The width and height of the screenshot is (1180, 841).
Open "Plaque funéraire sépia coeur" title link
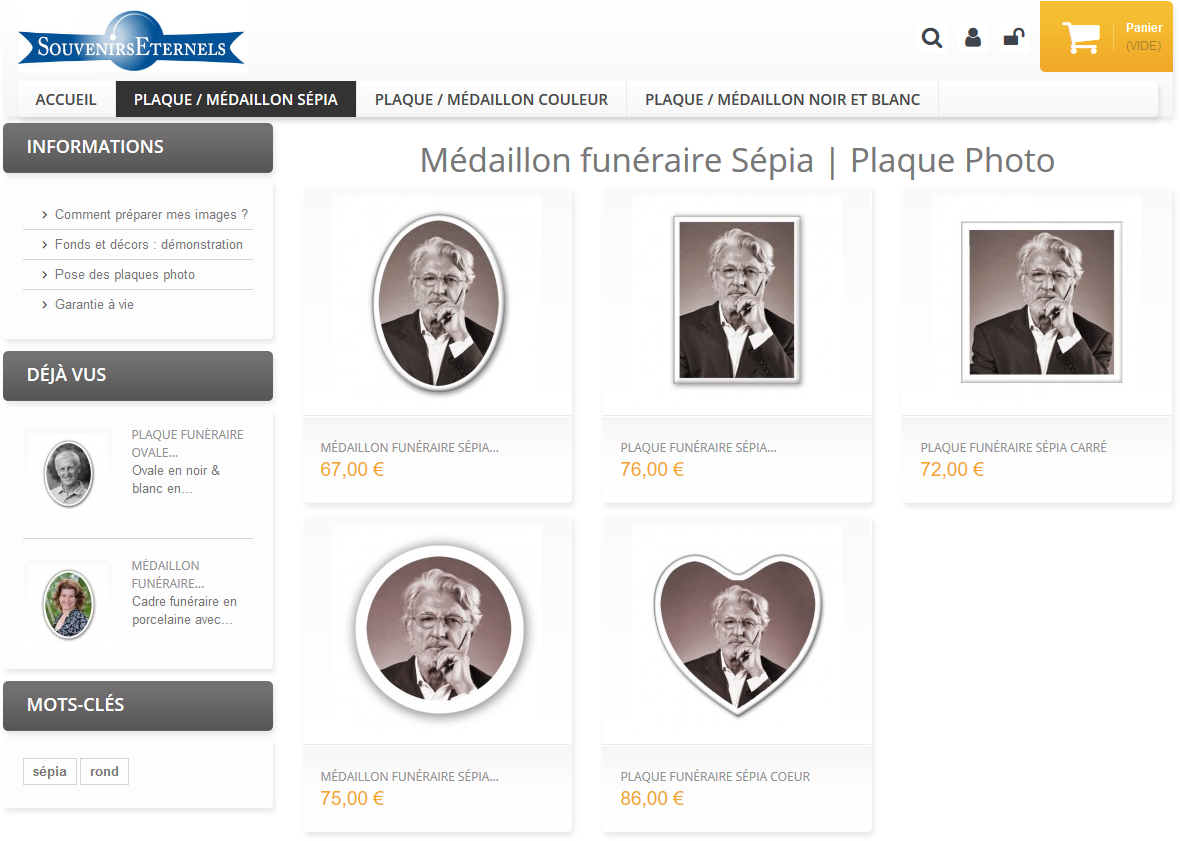point(715,777)
